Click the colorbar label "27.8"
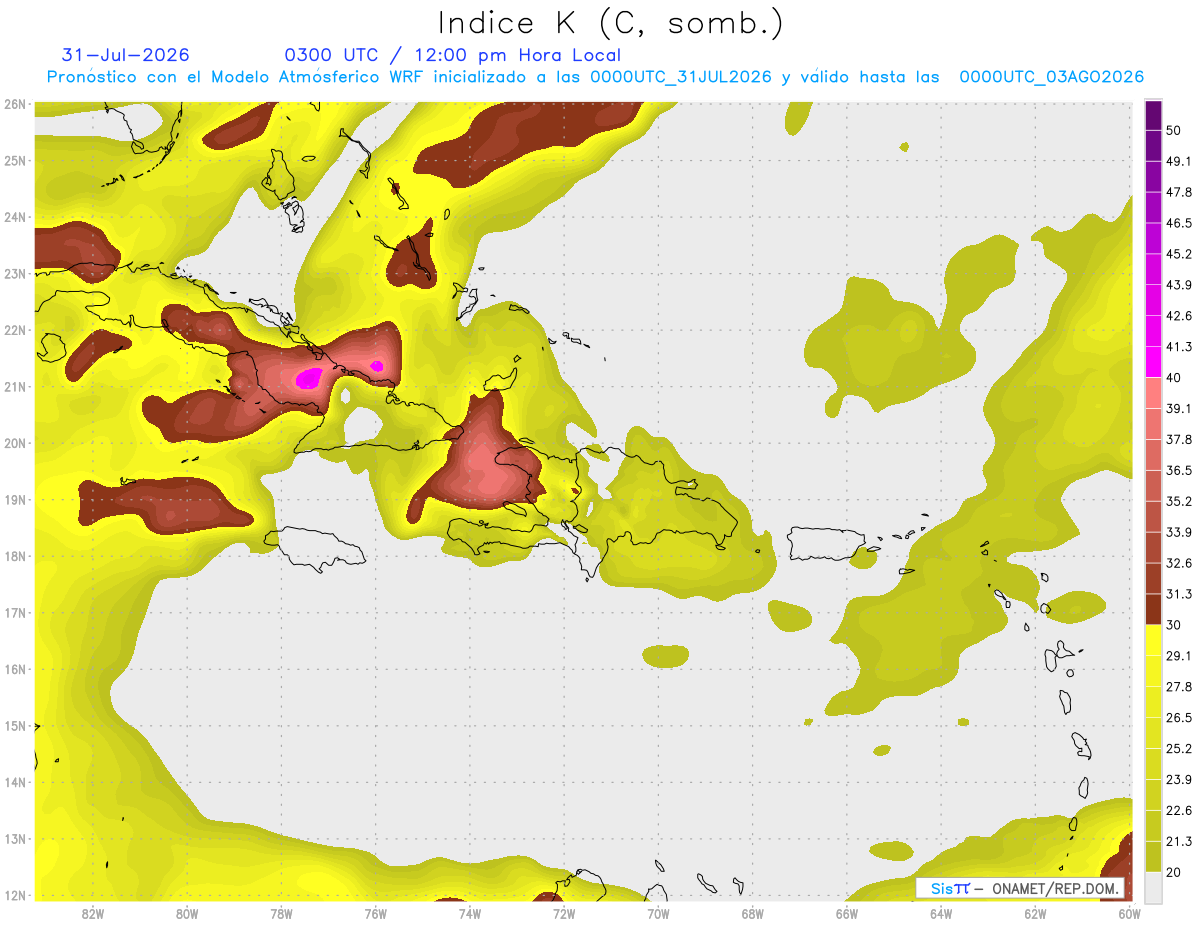This screenshot has height=927, width=1200. [1178, 687]
